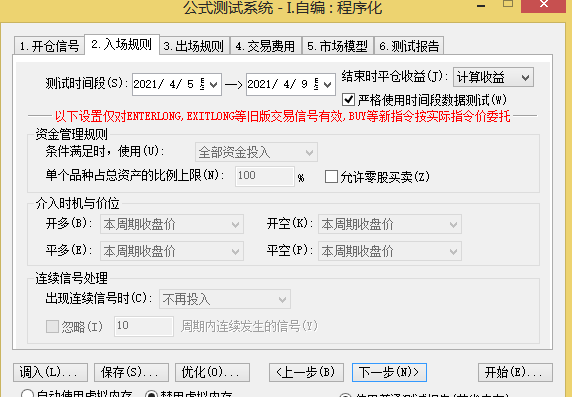
Task: Start the test with 开始(E)...
Action: [x=515, y=372]
